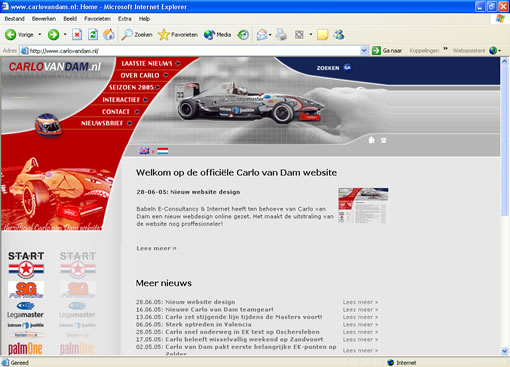Open the mail button dropdown arrow

coord(270,34)
